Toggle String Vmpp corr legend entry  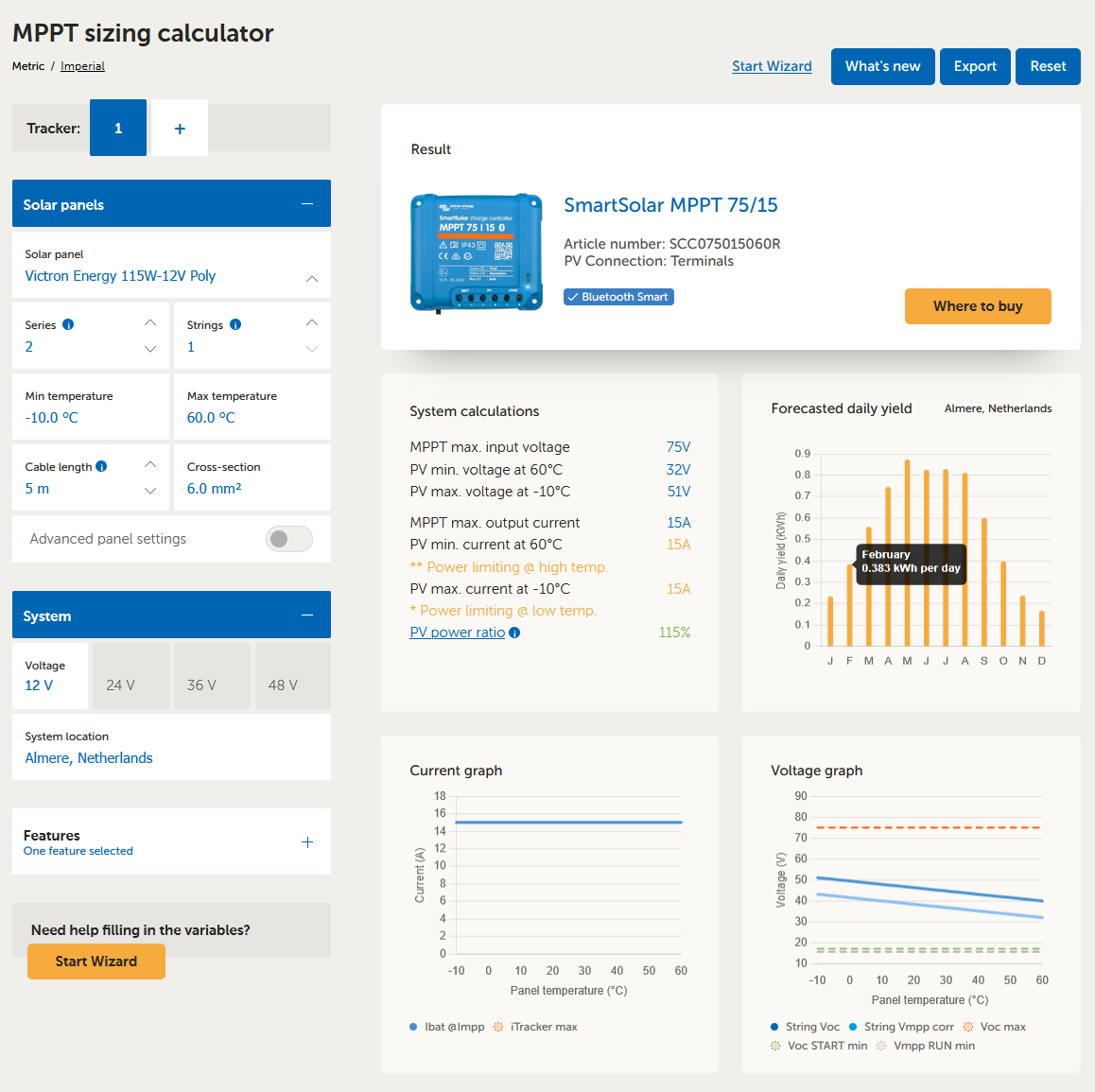901,1027
